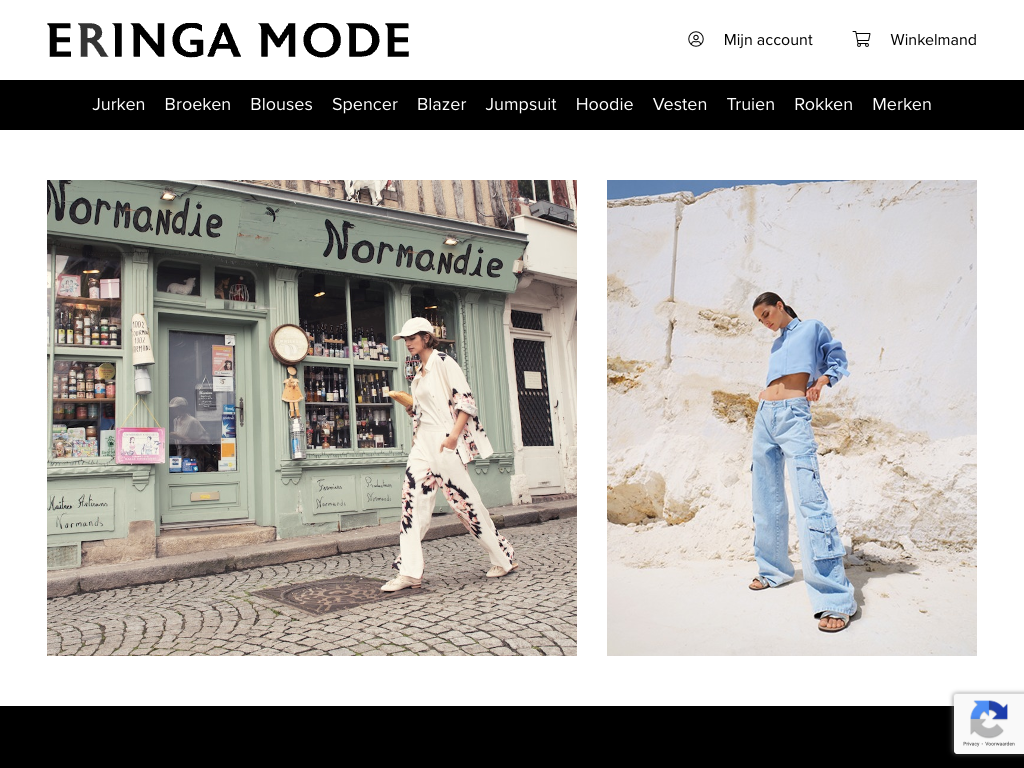Screen dimensions: 1024x768
Task: Click the reCAPTCHA badge icon
Action: pyautogui.click(x=989, y=719)
